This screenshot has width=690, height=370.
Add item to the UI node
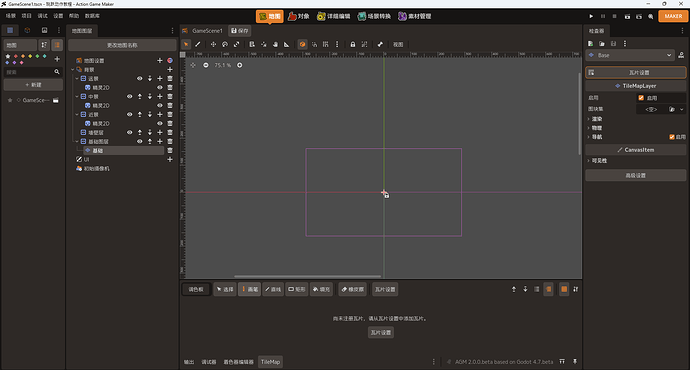(170, 160)
